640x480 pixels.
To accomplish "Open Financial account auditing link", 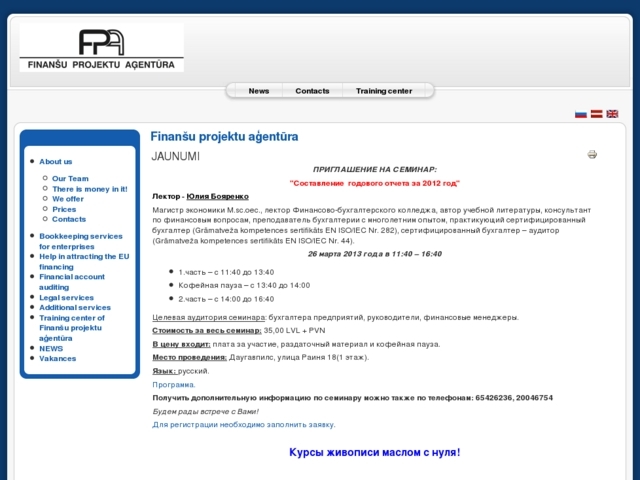I will coord(72,282).
